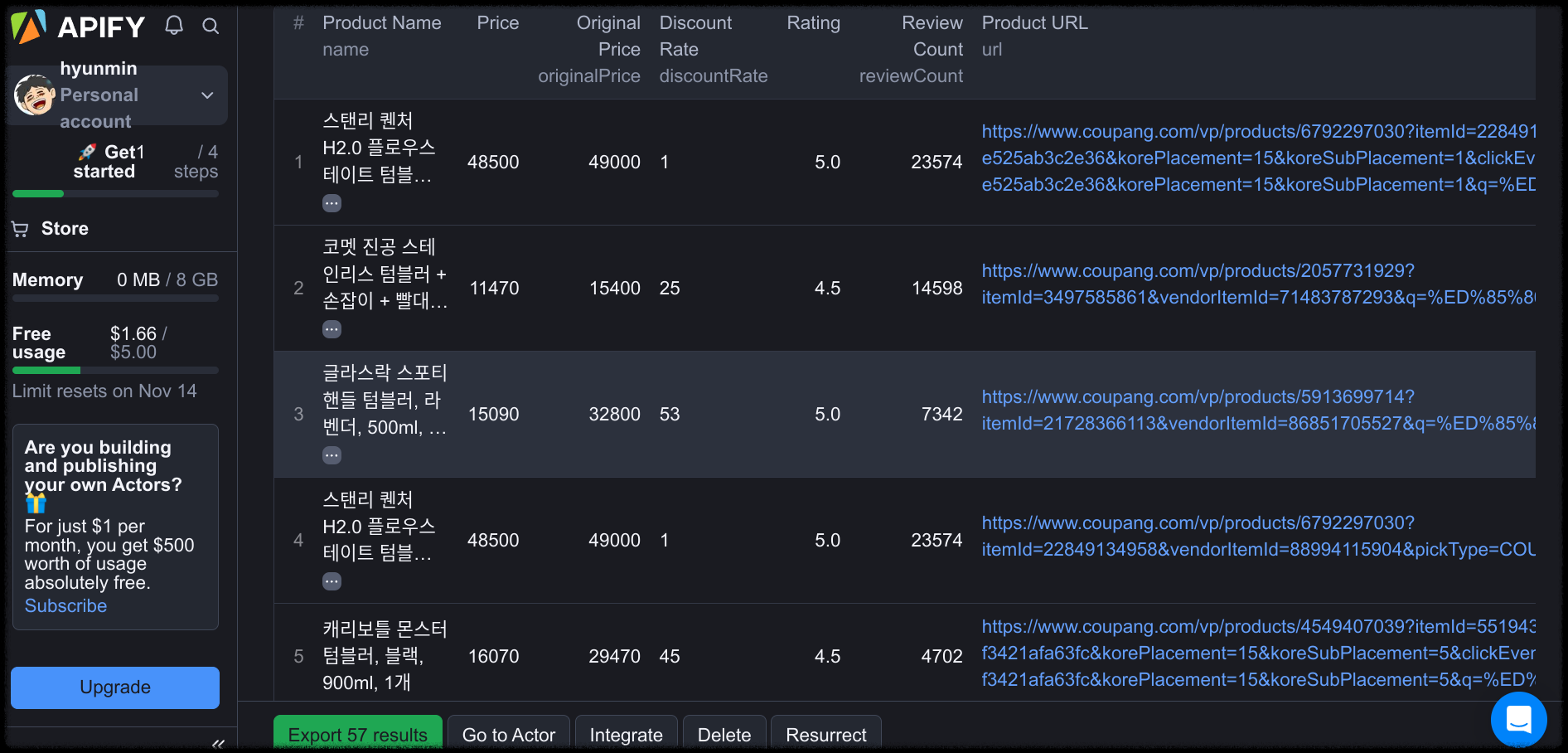Click the Delete button
Screen dimensions: 1568x753
coord(724,734)
